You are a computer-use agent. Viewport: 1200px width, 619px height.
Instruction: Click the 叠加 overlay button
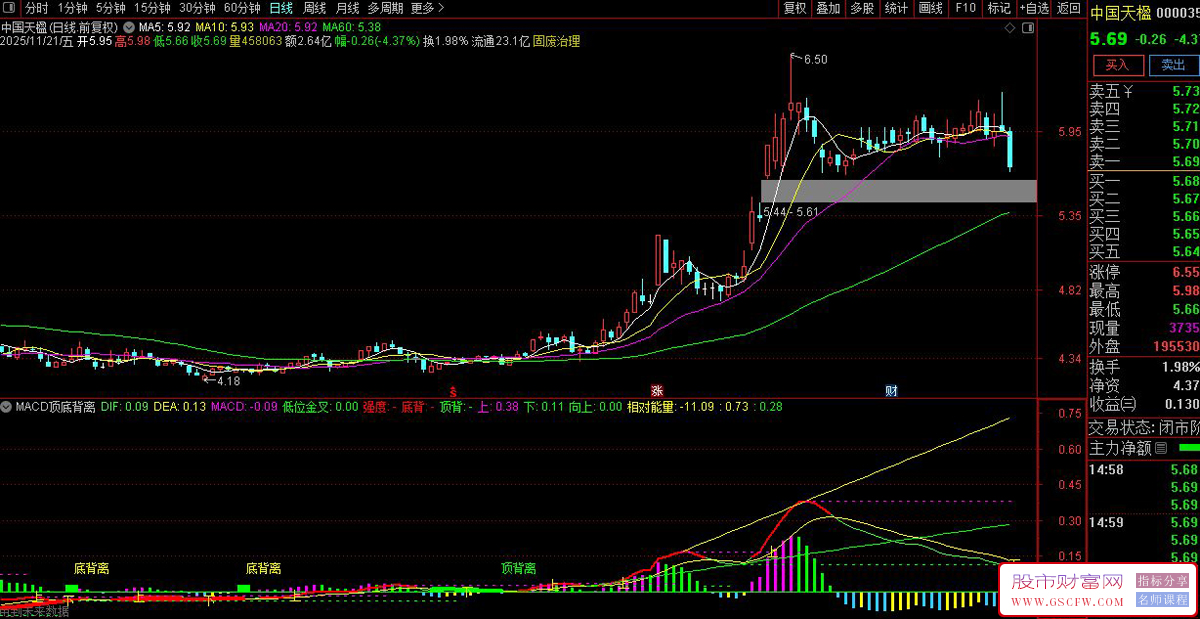tap(828, 8)
